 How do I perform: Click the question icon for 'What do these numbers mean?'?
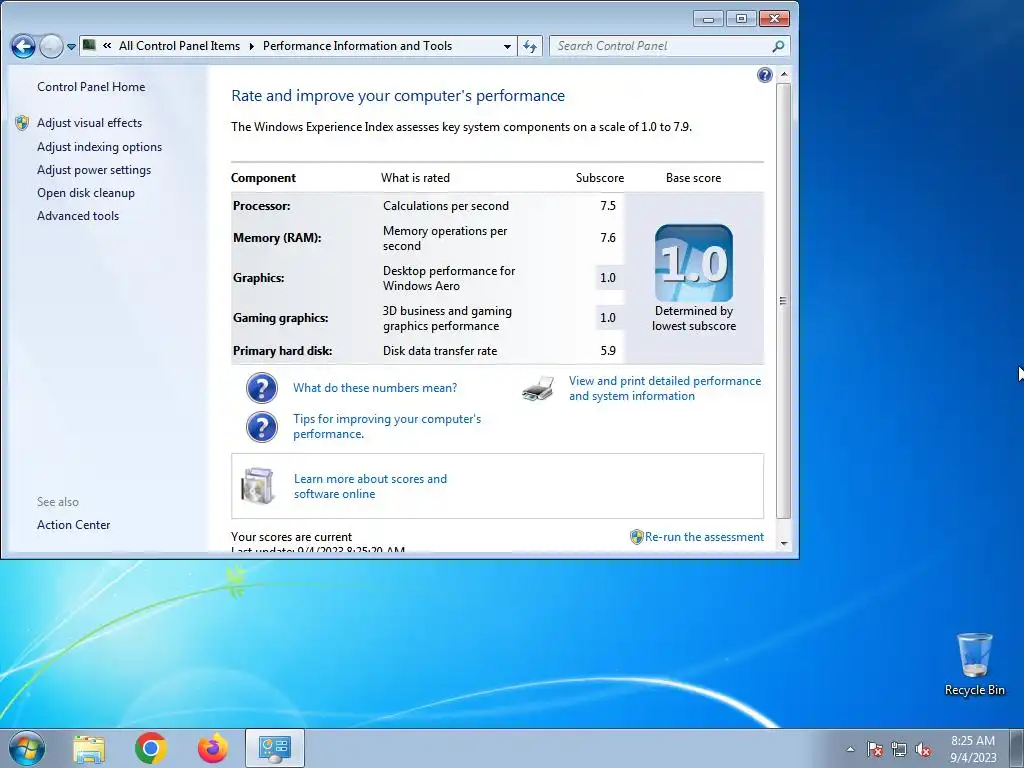coord(262,388)
